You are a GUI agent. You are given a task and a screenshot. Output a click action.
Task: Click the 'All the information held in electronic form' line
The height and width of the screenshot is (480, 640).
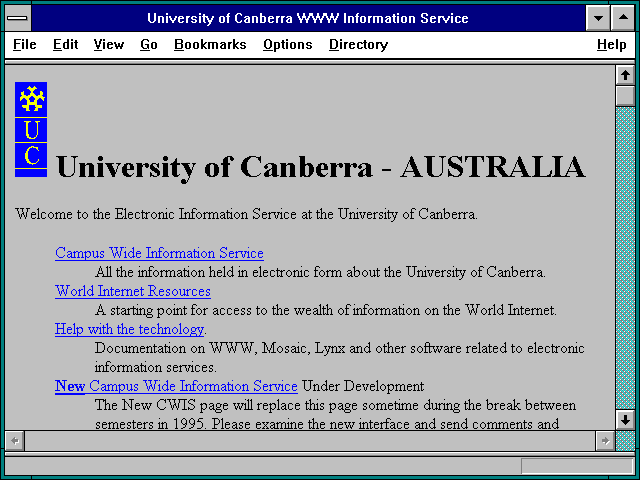click(x=320, y=272)
